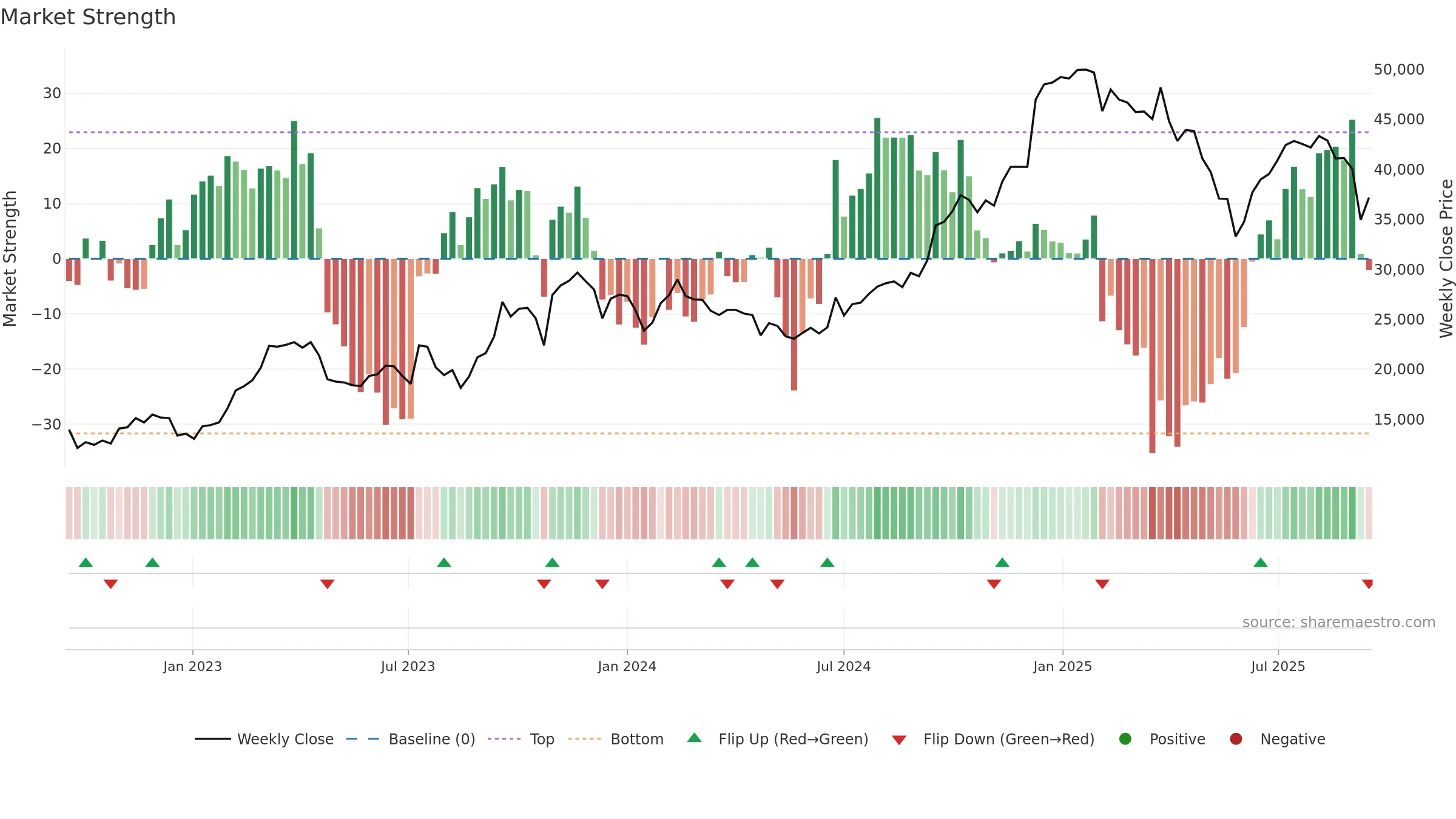
Task: Click the Market Strength chart title
Action: coord(88,17)
